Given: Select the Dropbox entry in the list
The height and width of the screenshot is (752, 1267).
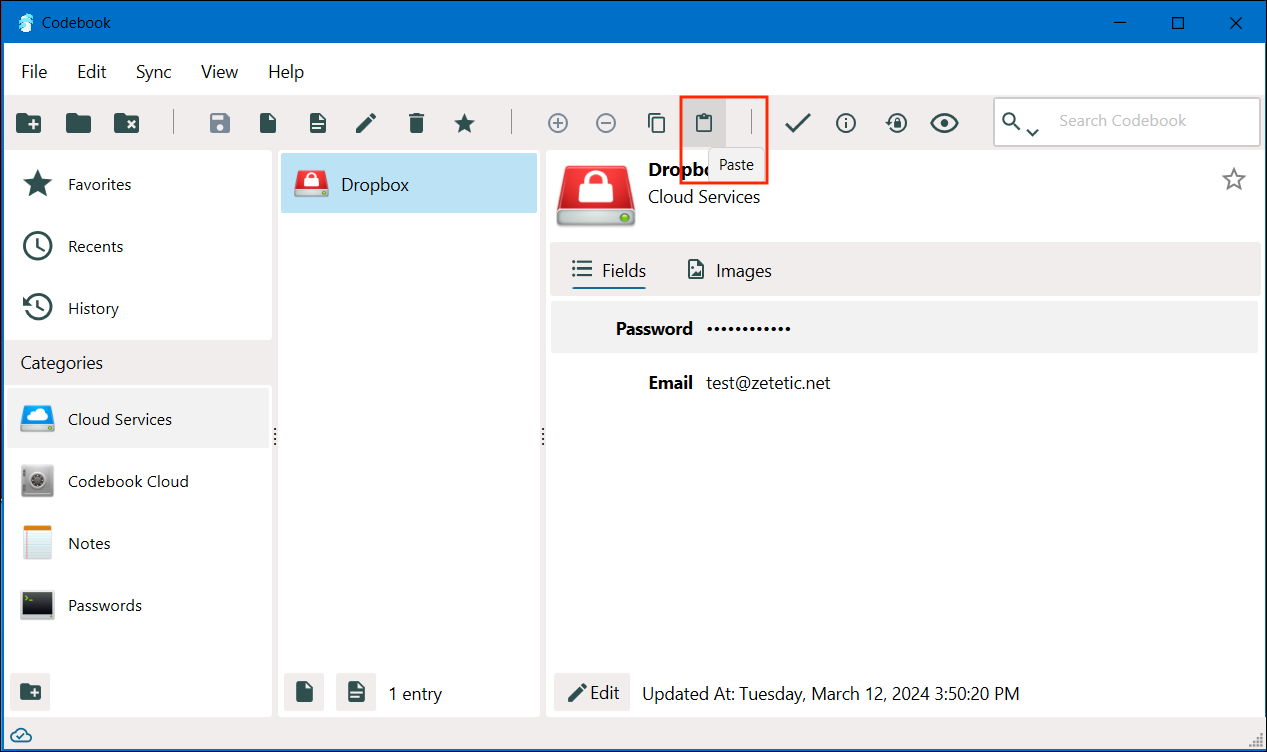Looking at the screenshot, I should [x=409, y=183].
